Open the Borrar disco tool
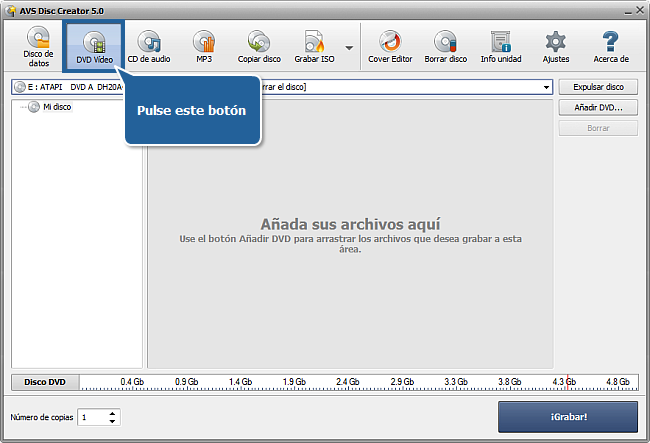Screen dimensions: 650x443 point(446,46)
